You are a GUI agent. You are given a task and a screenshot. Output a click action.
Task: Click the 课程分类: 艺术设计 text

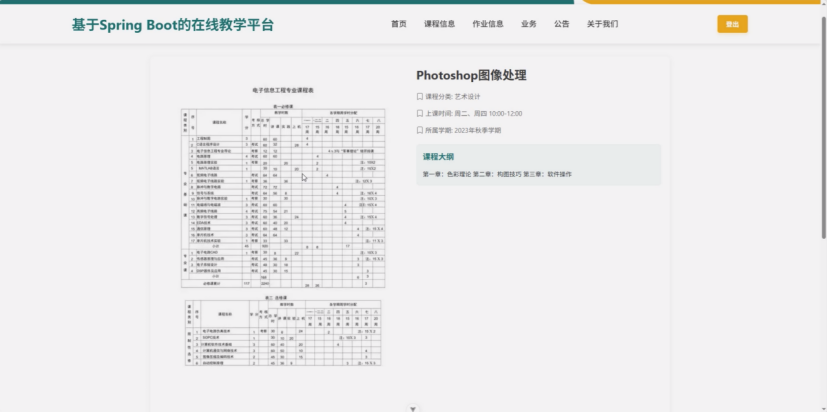(453, 97)
